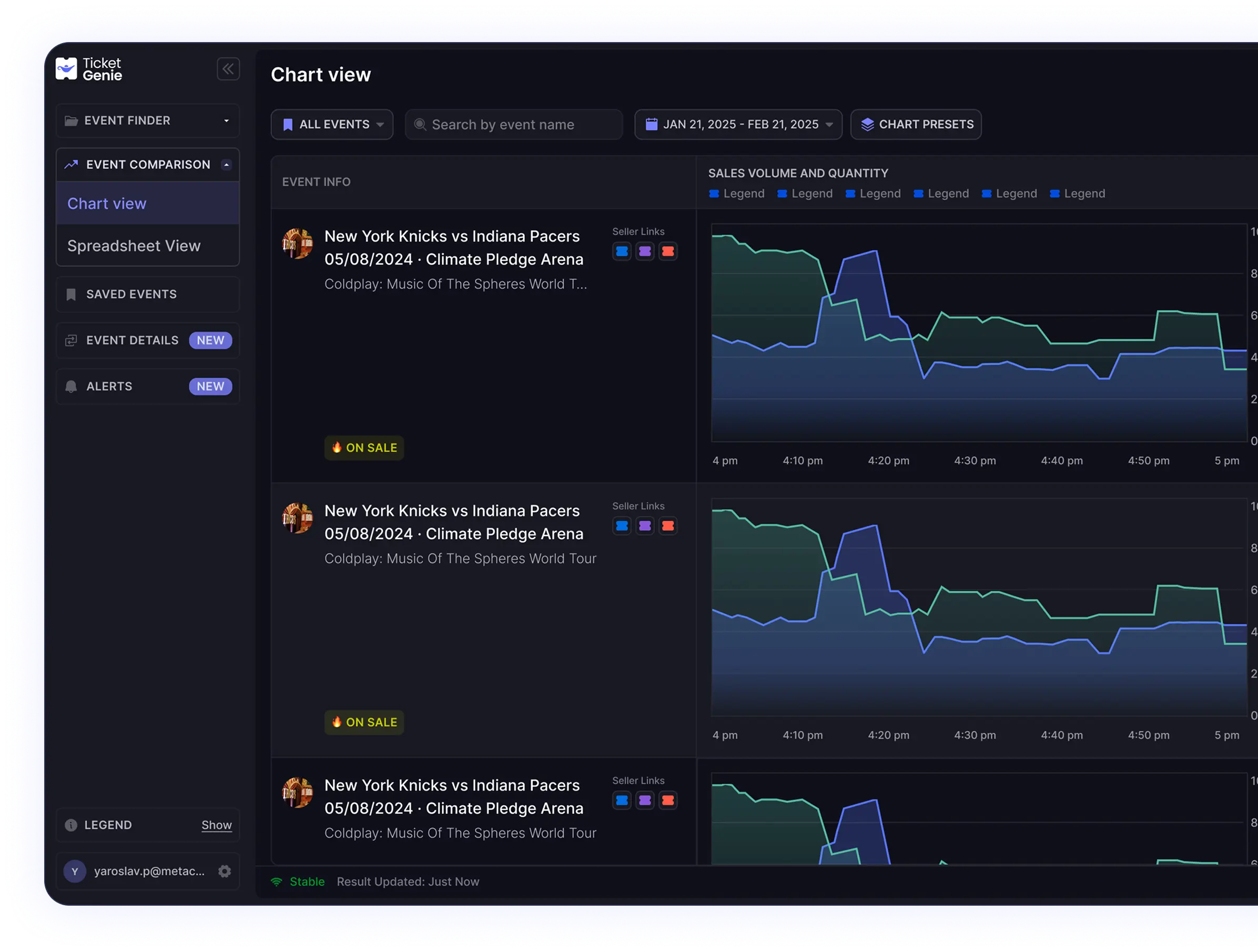Click the bookmark icon in All Events filter
Image resolution: width=1258 pixels, height=952 pixels.
point(288,124)
